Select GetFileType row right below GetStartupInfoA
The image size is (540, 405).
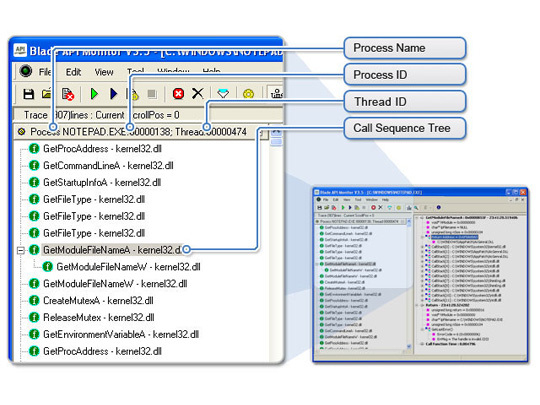(94, 199)
